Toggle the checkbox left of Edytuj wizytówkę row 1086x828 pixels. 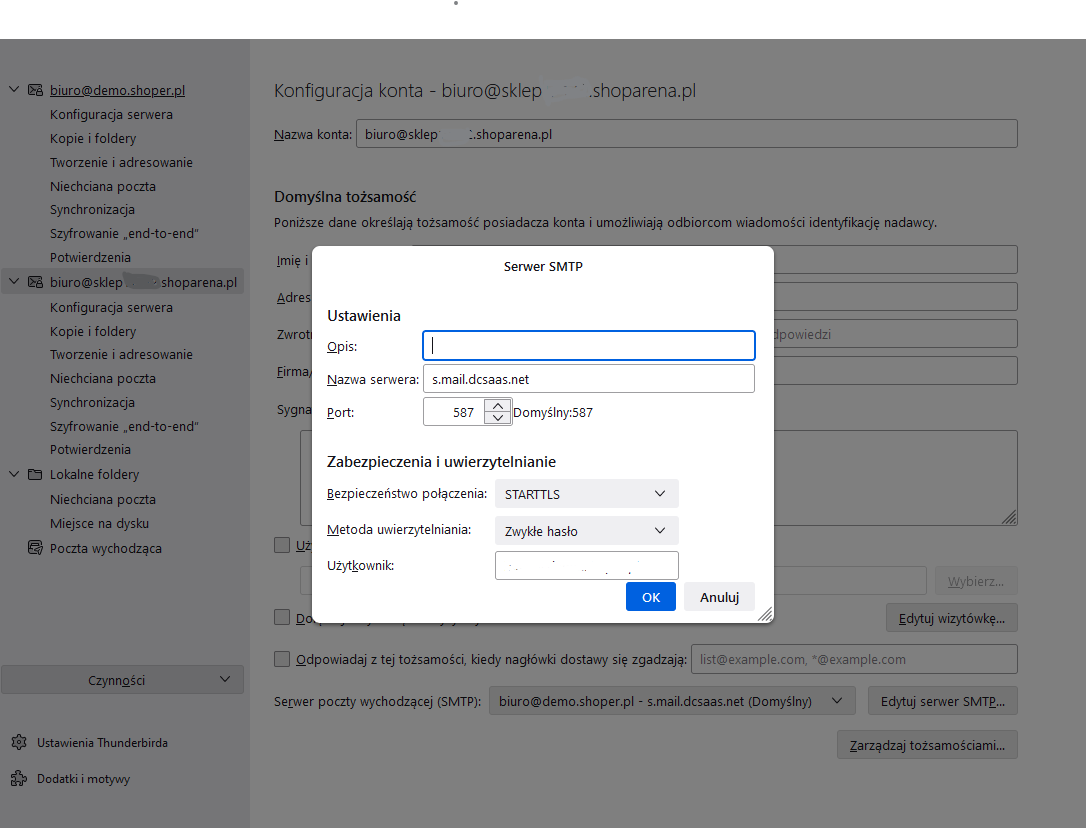(282, 618)
